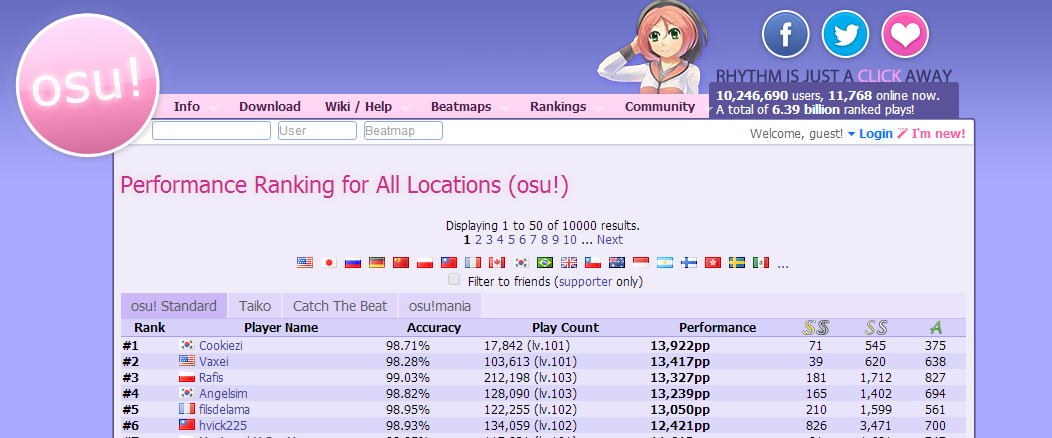Show more country flags via ellipsis

point(783,264)
